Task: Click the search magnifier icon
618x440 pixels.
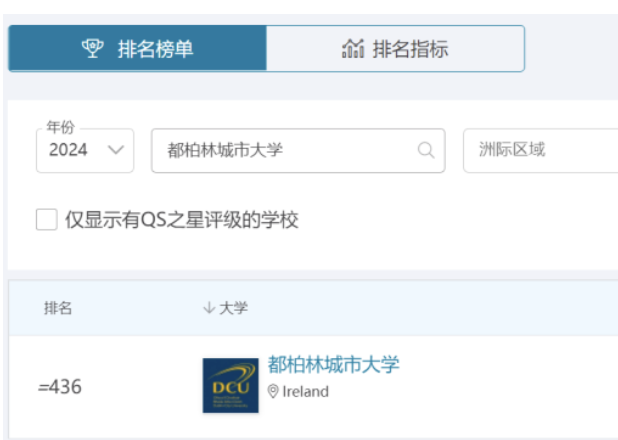Action: 426,150
